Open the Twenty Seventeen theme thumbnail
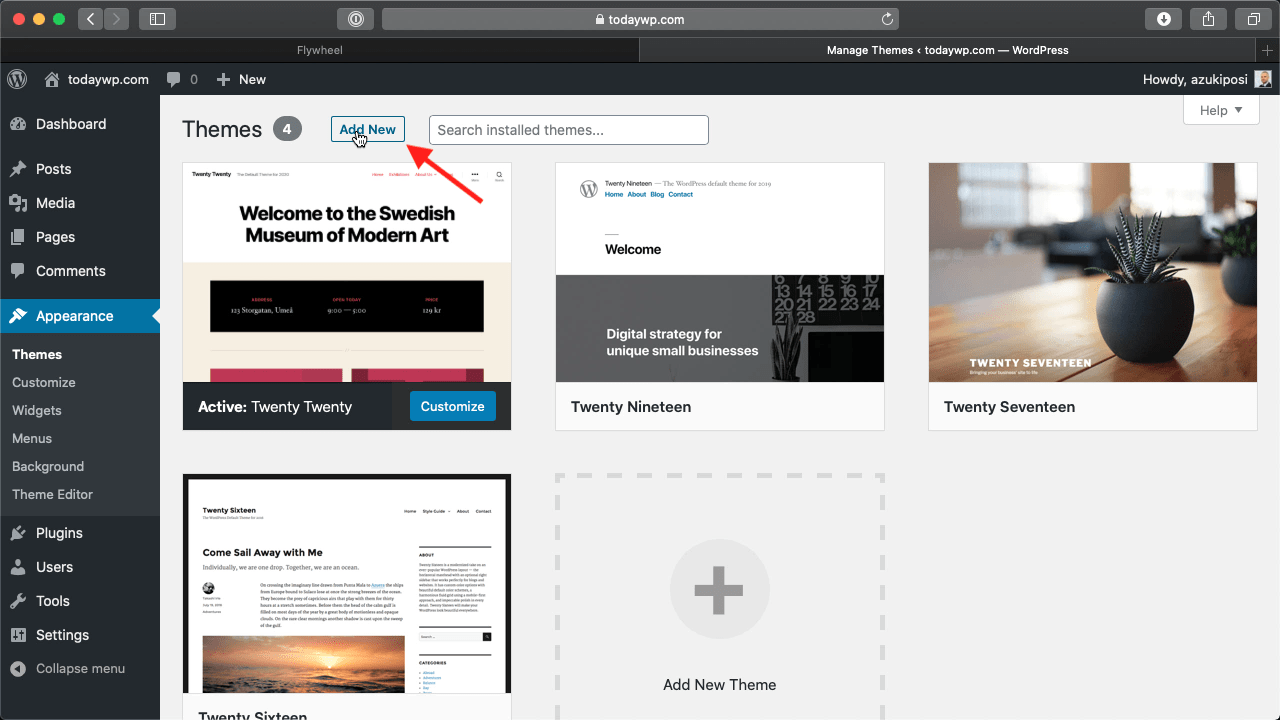Image resolution: width=1280 pixels, height=720 pixels. point(1093,272)
